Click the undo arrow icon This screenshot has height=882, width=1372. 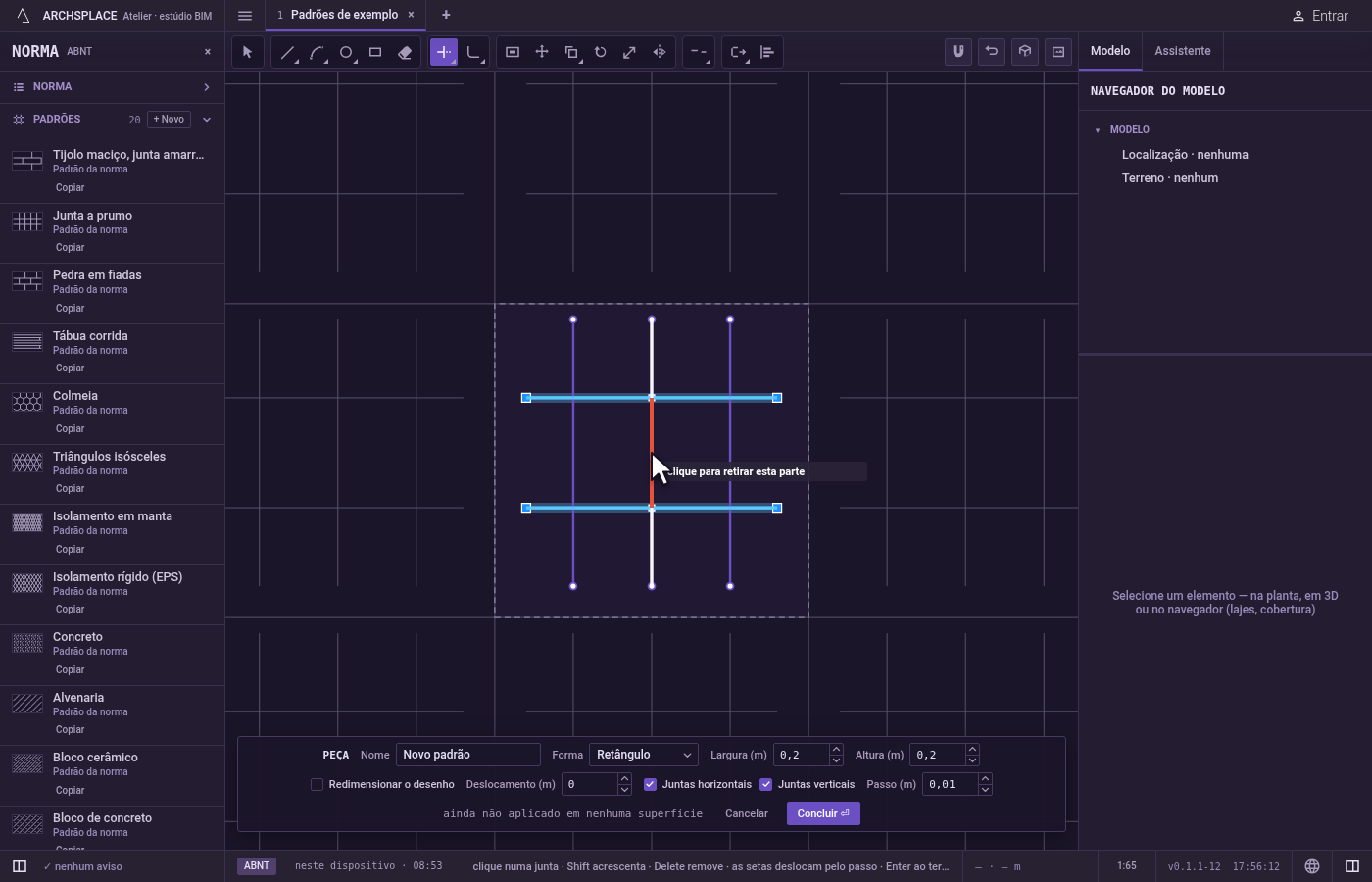click(992, 51)
